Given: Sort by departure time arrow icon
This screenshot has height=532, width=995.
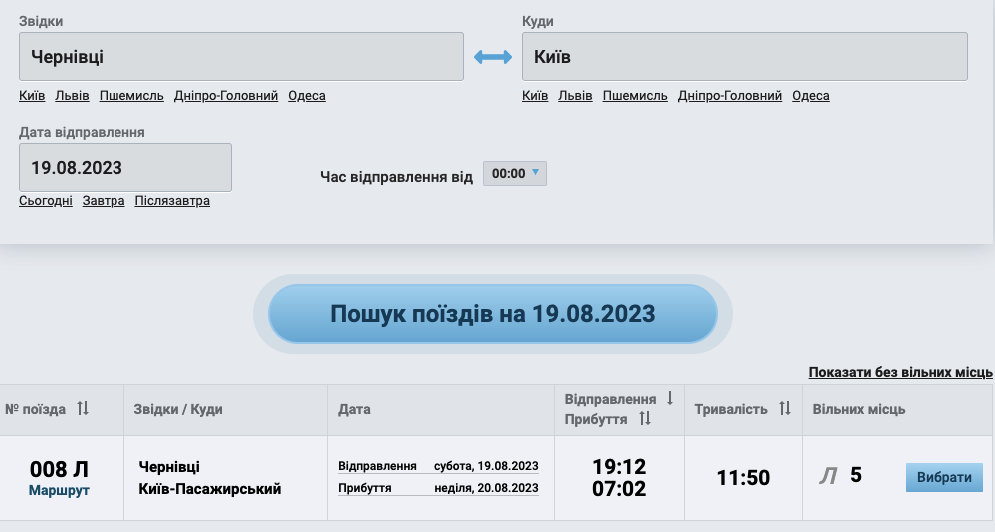Looking at the screenshot, I should click(669, 398).
